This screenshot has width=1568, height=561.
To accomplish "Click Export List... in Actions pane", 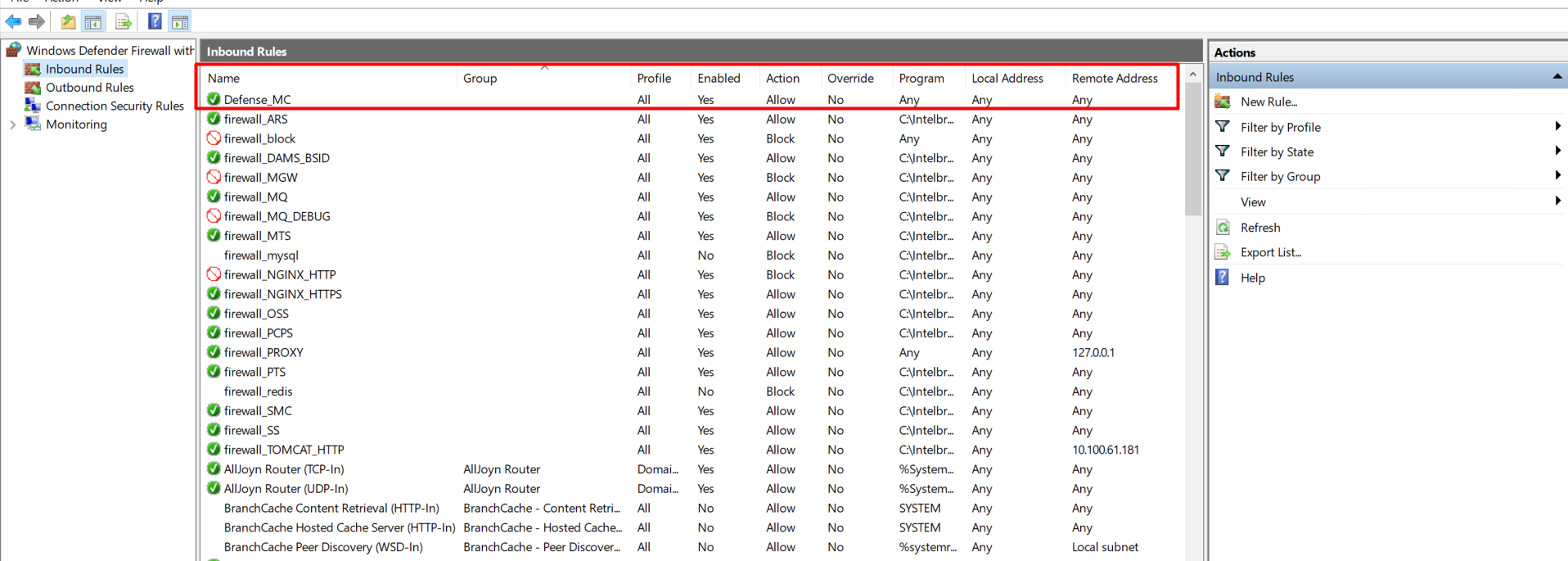I will 1270,252.
